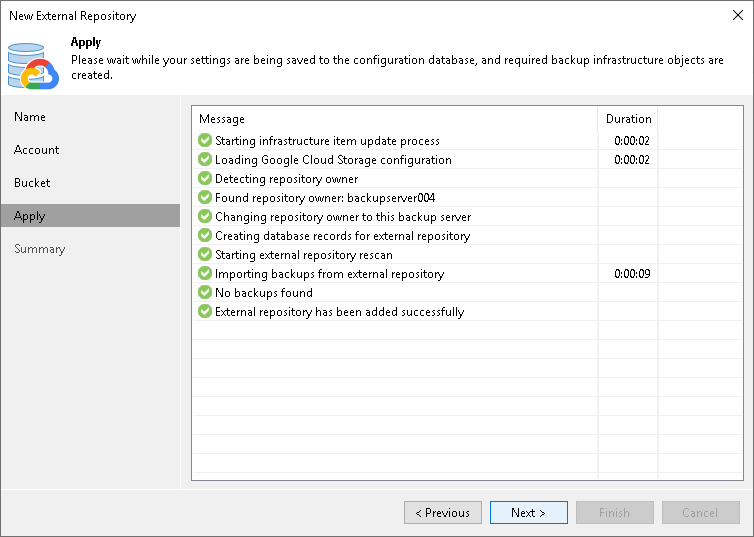Click the New External Repository window title
This screenshot has height=537, width=754.
[73, 16]
